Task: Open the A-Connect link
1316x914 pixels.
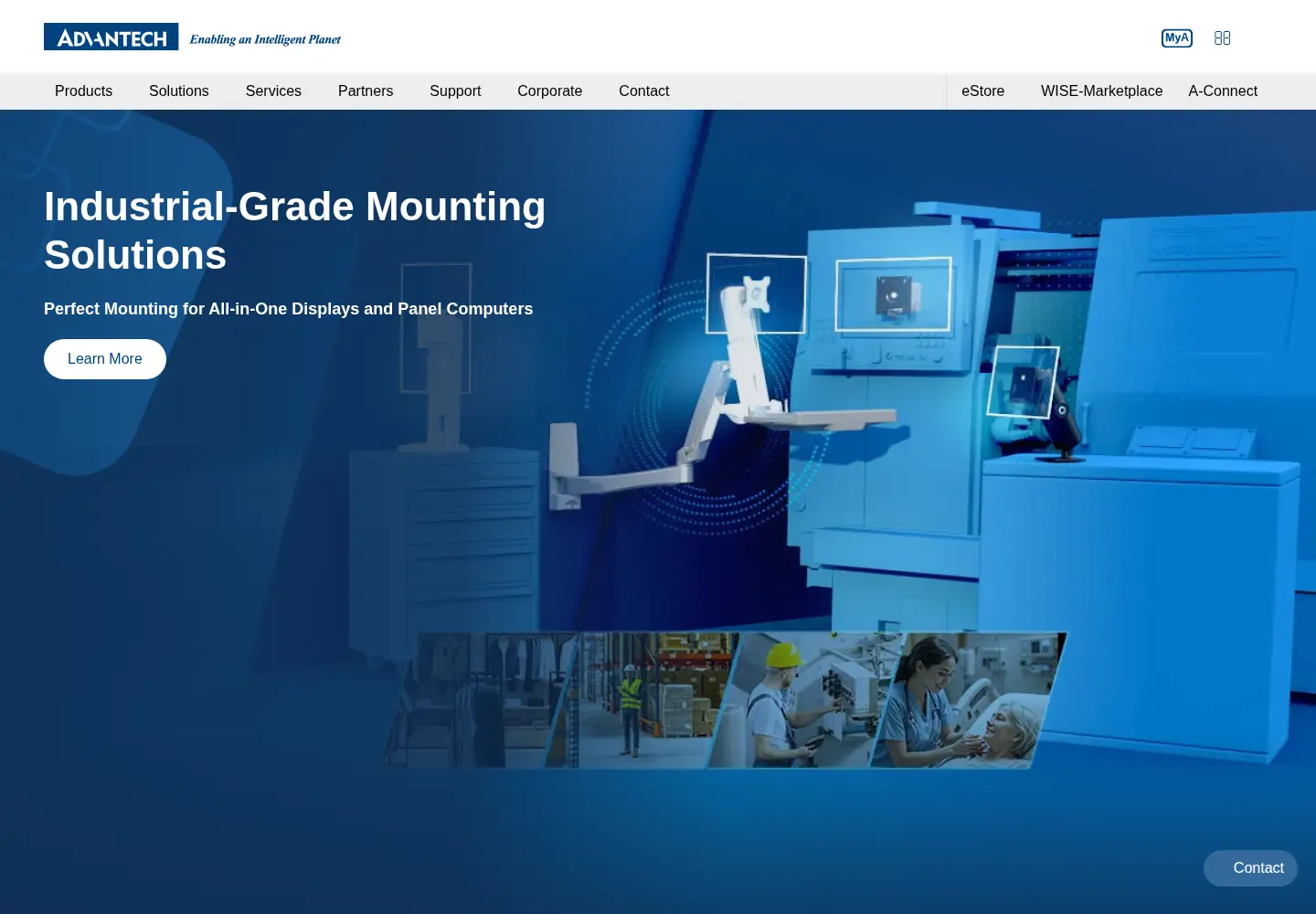Action: (1223, 91)
